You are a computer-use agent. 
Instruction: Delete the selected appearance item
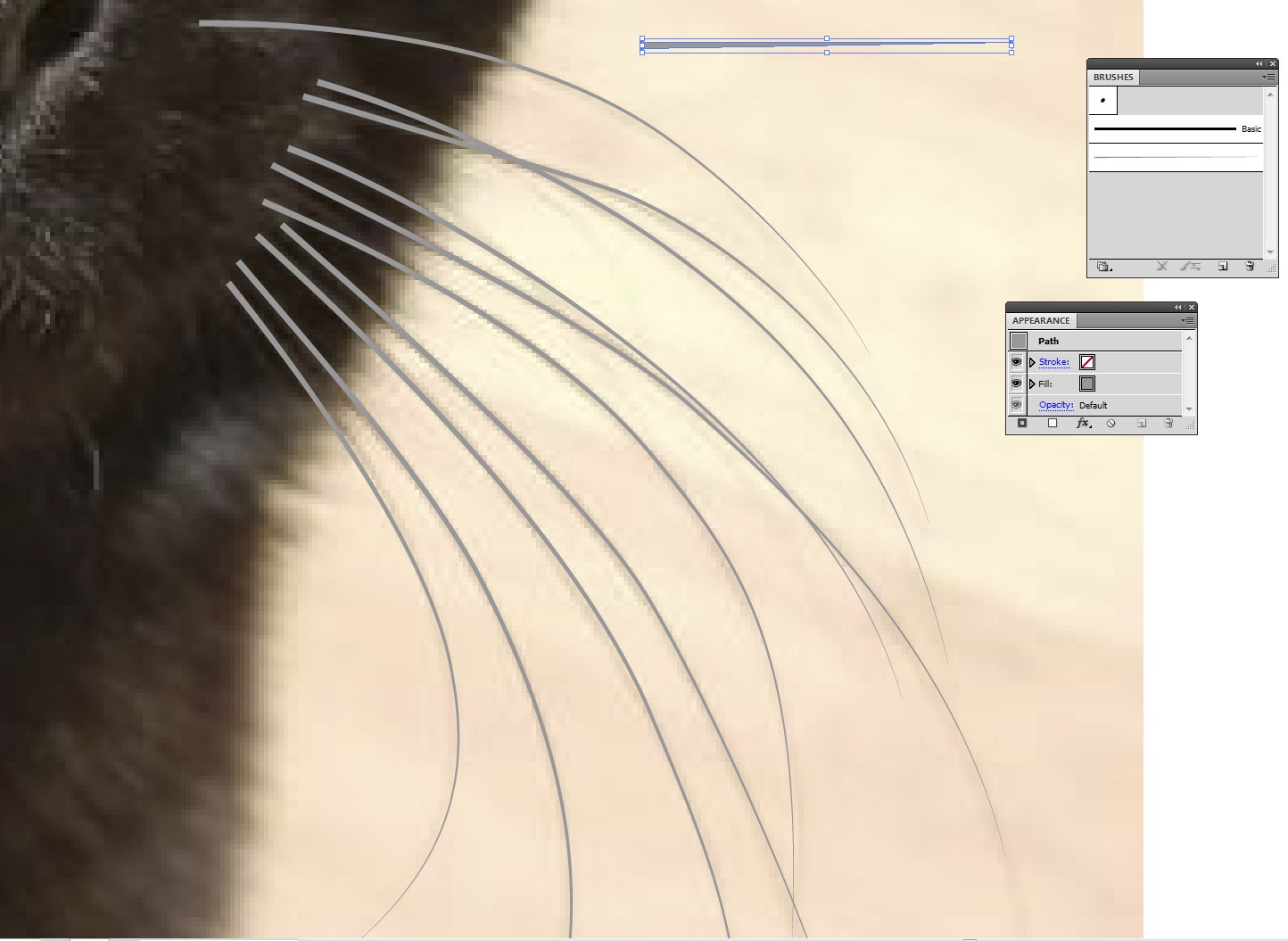point(1168,424)
